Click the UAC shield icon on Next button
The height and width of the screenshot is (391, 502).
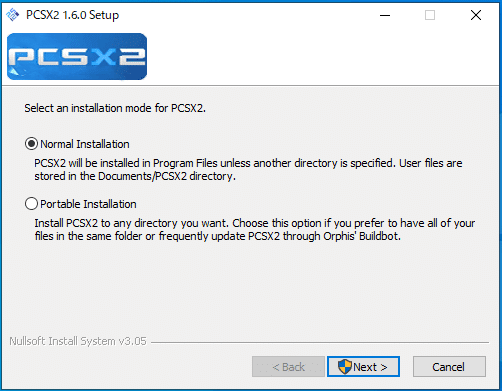pos(345,367)
